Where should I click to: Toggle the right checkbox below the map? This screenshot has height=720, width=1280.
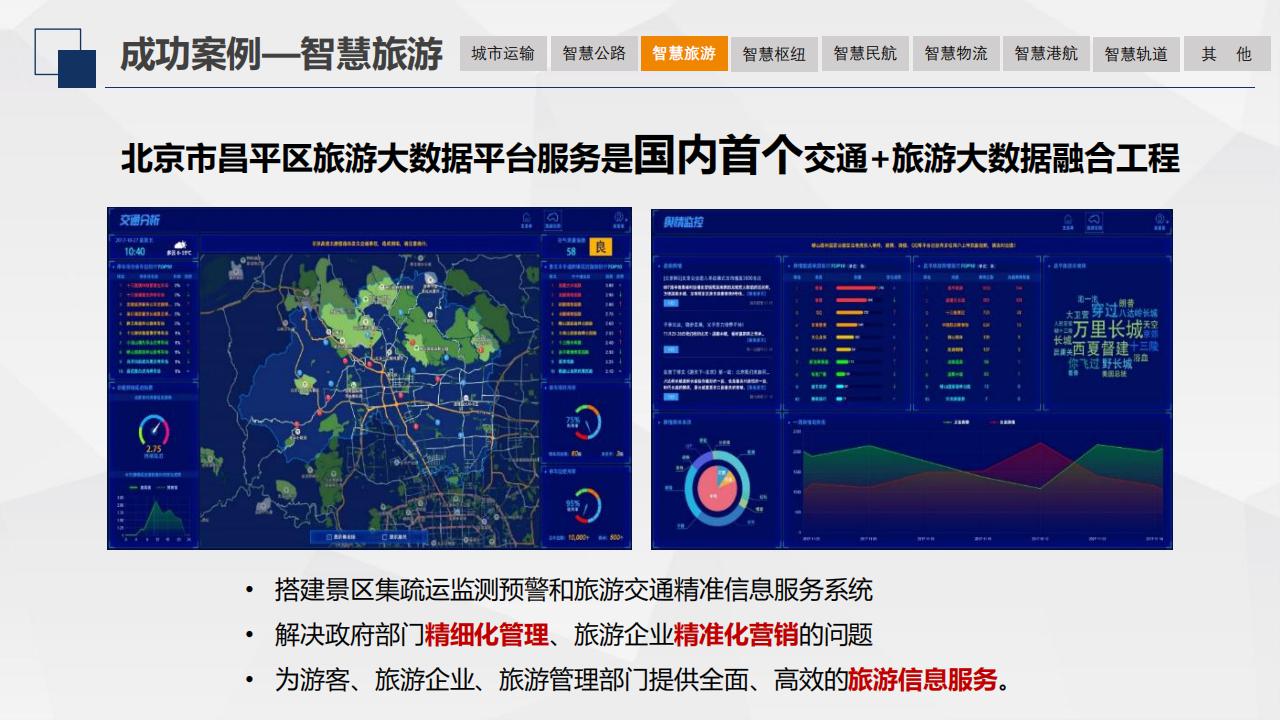(385, 537)
